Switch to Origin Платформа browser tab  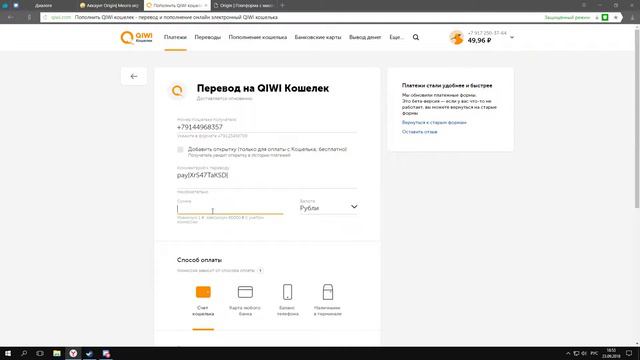tap(243, 6)
